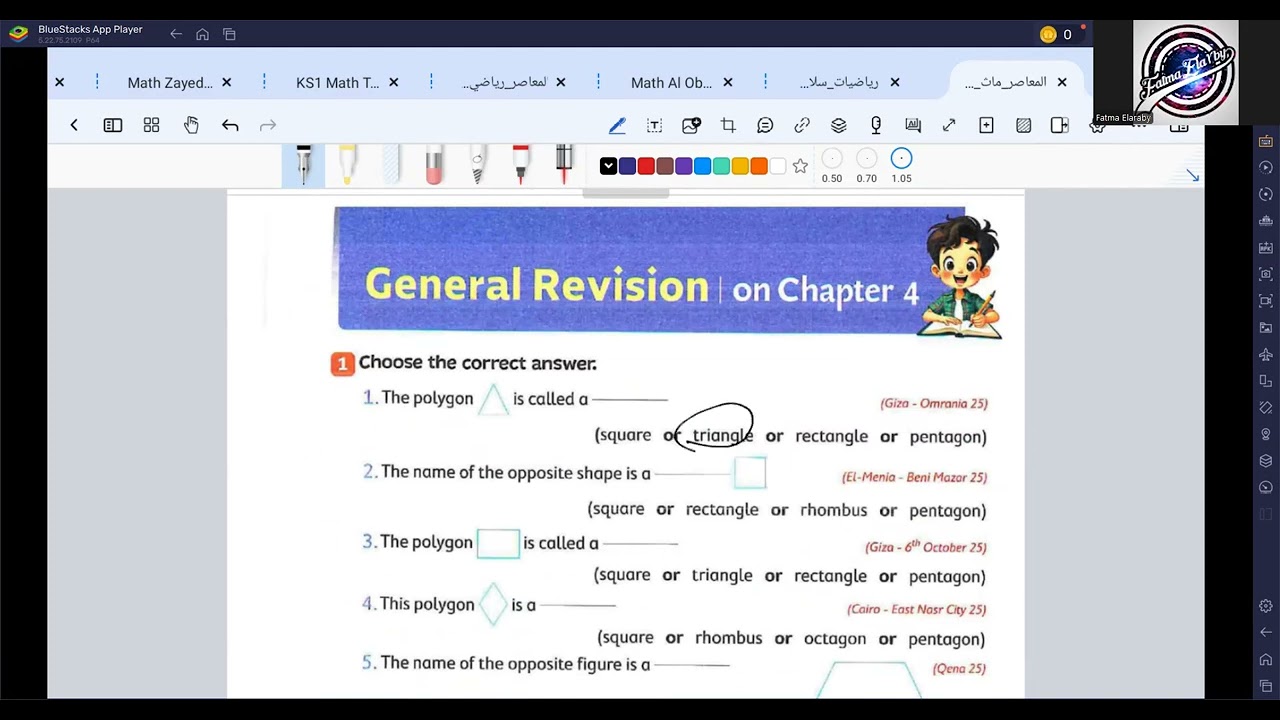Insert a link with the chain icon

coord(802,125)
